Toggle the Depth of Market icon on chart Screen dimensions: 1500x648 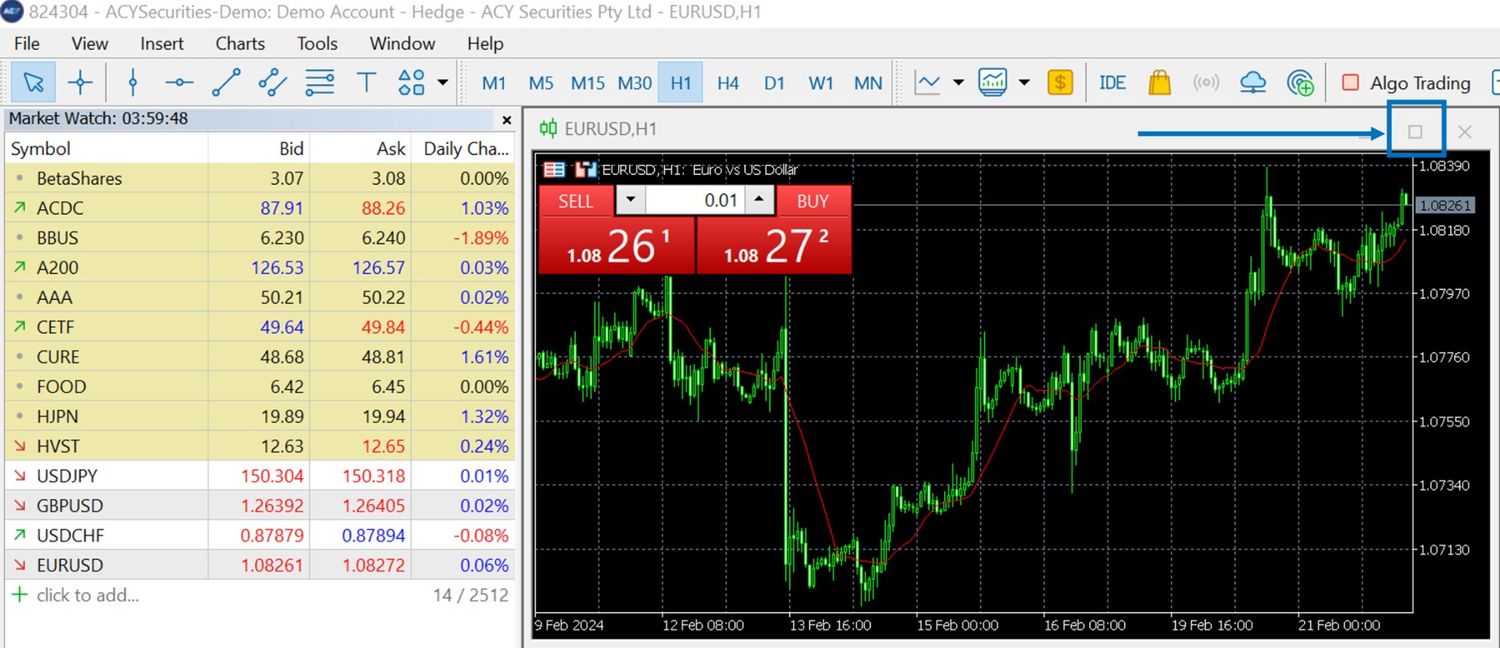[x=553, y=170]
